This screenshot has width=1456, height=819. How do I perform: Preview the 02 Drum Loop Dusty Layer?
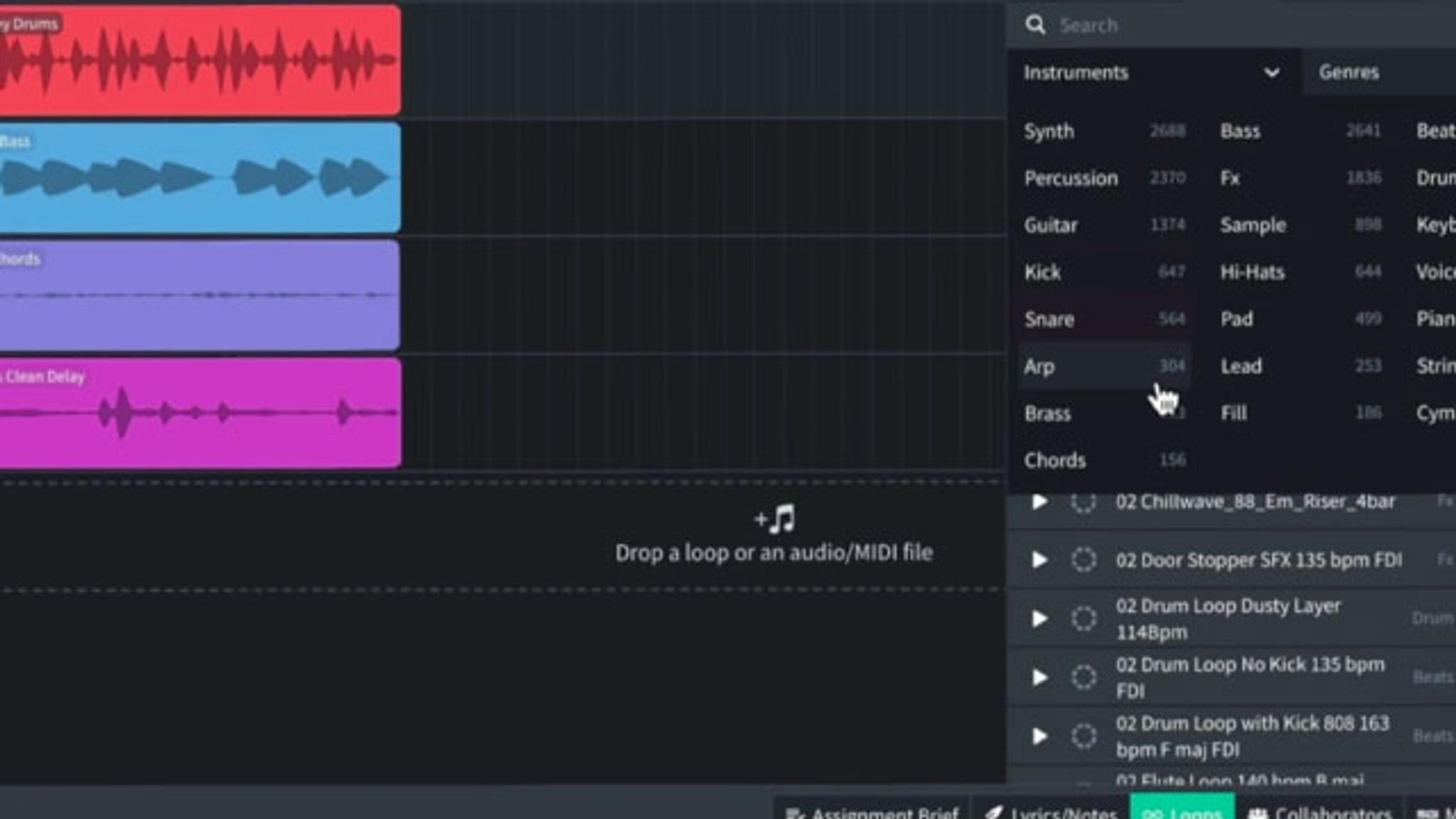click(x=1039, y=619)
